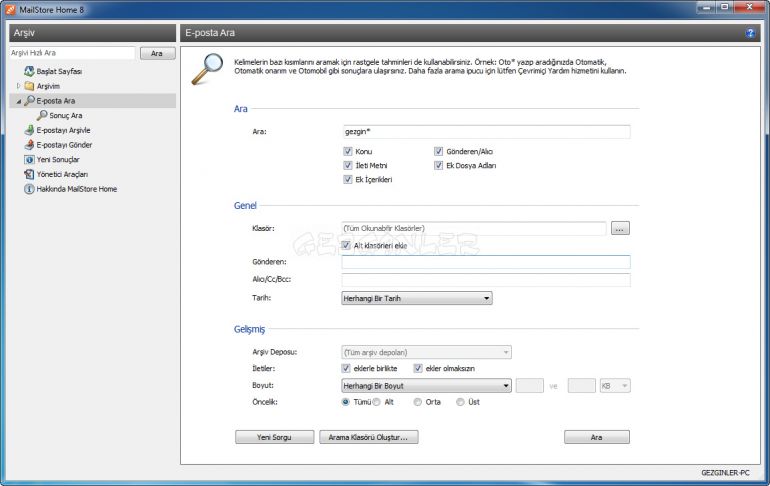Click the second size value box before KB
Image resolution: width=770 pixels, height=486 pixels.
582,386
